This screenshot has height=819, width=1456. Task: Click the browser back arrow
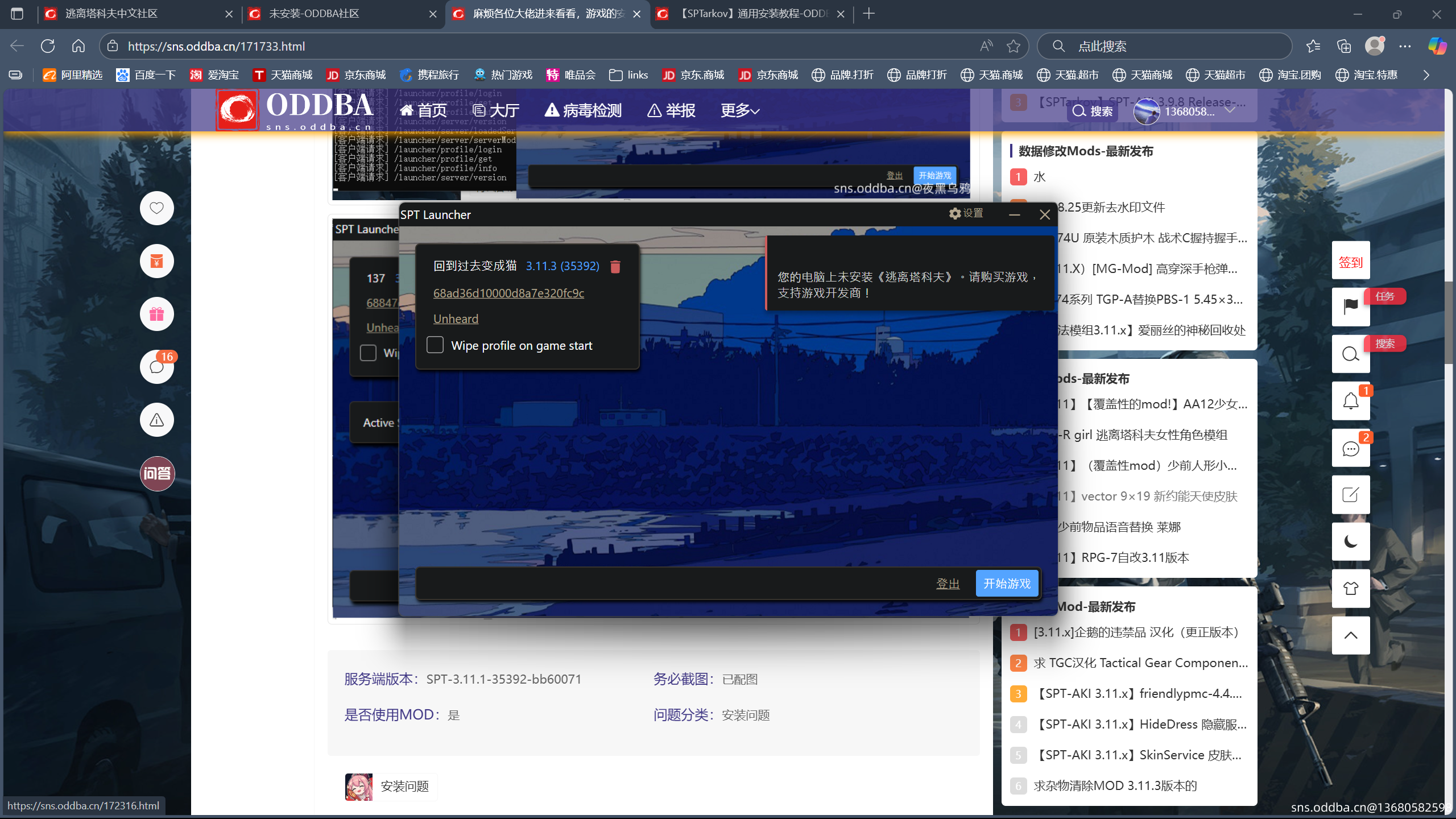(17, 46)
